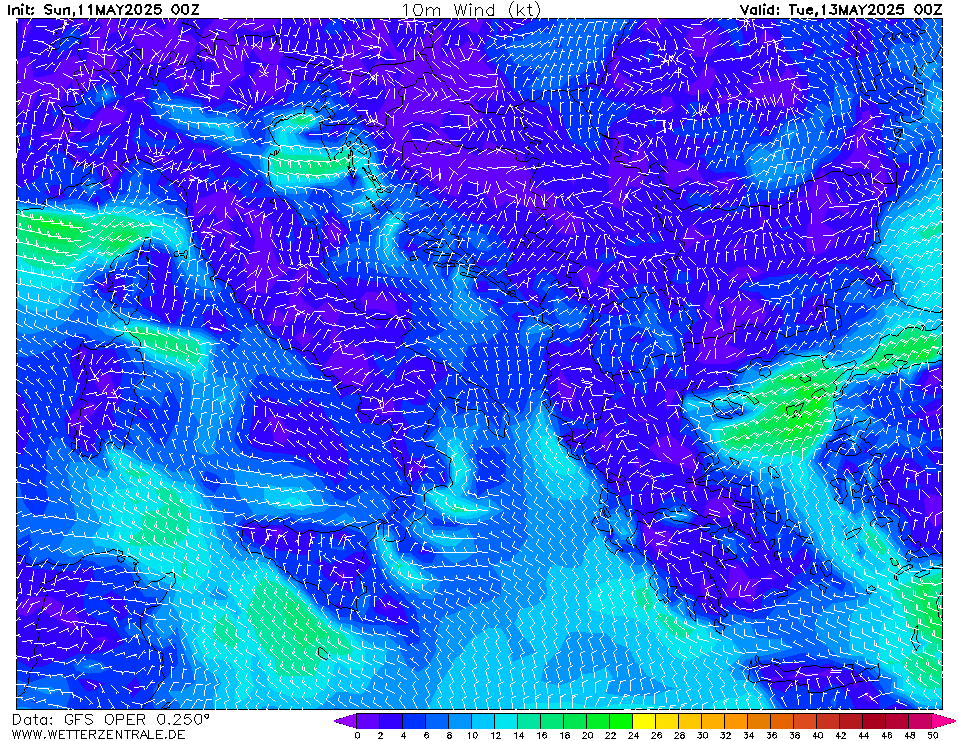The image size is (959, 741).
Task: Select the bright green 22–24 kt swatch
Action: 622,721
